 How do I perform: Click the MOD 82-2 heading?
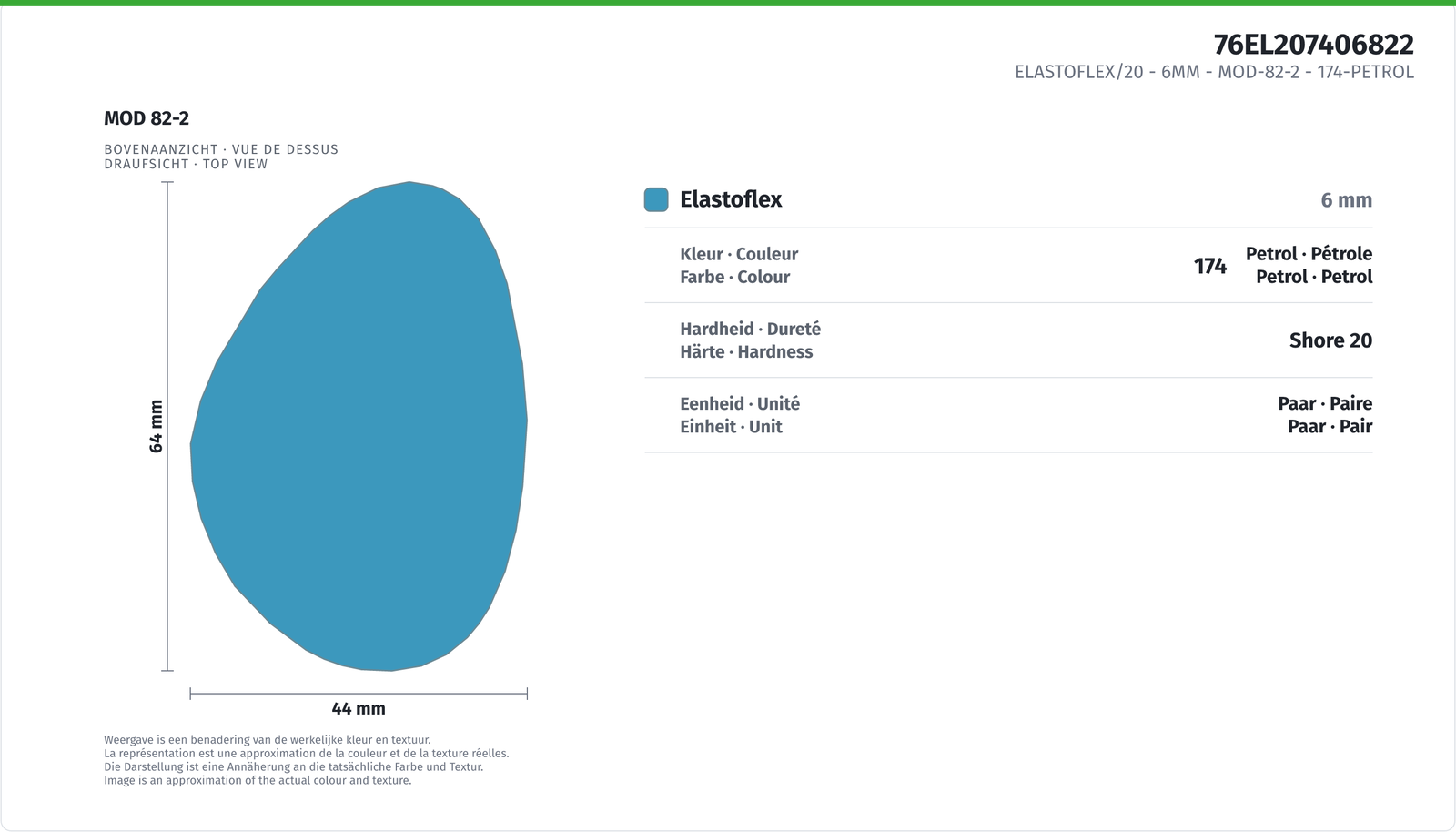point(147,118)
